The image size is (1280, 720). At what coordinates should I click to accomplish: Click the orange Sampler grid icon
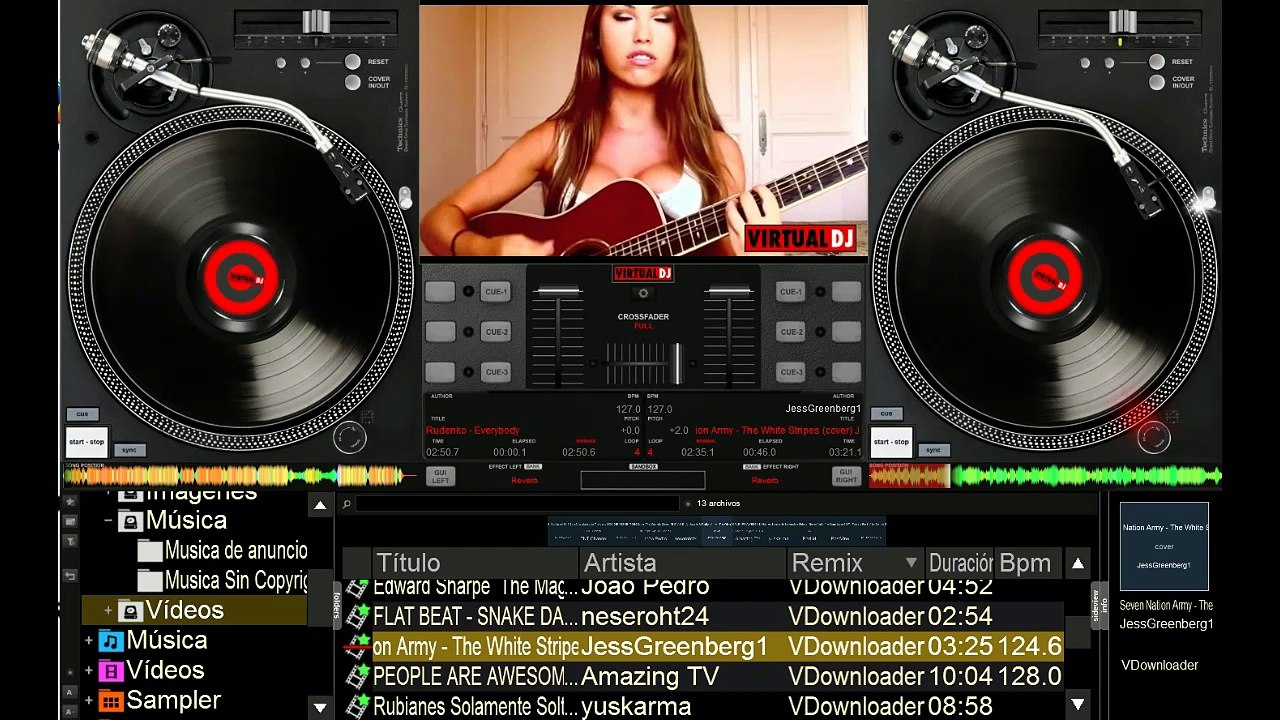(111, 701)
